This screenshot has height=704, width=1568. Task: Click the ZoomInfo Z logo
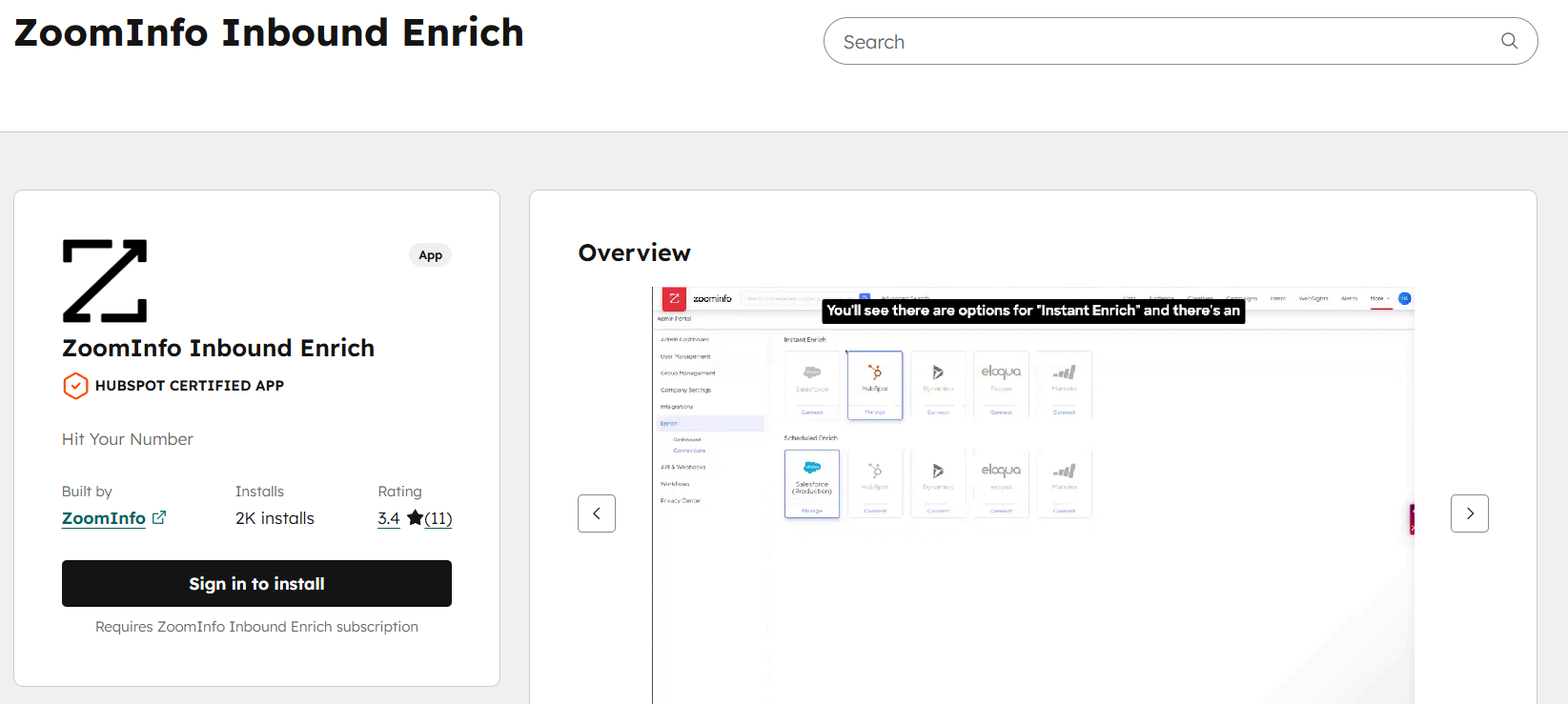105,281
